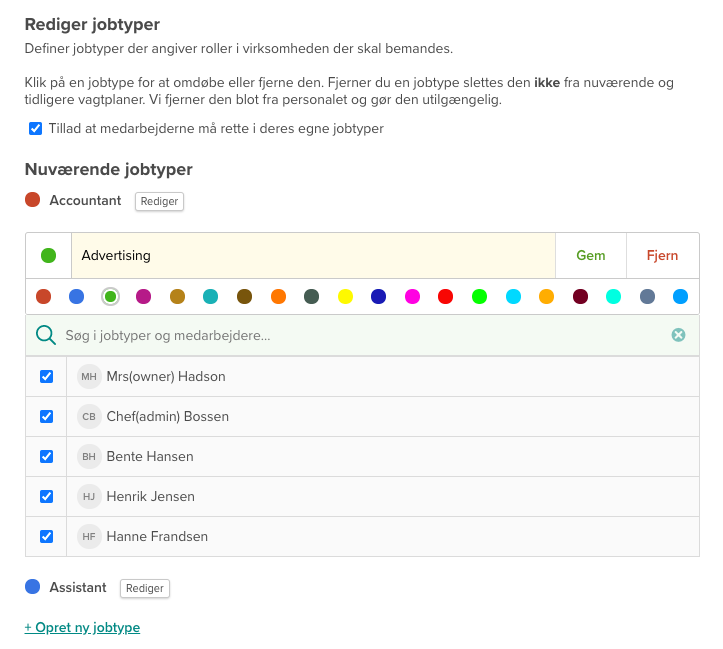Image resolution: width=723 pixels, height=649 pixels.
Task: Click Fjern to remove Advertising
Action: click(x=662, y=256)
